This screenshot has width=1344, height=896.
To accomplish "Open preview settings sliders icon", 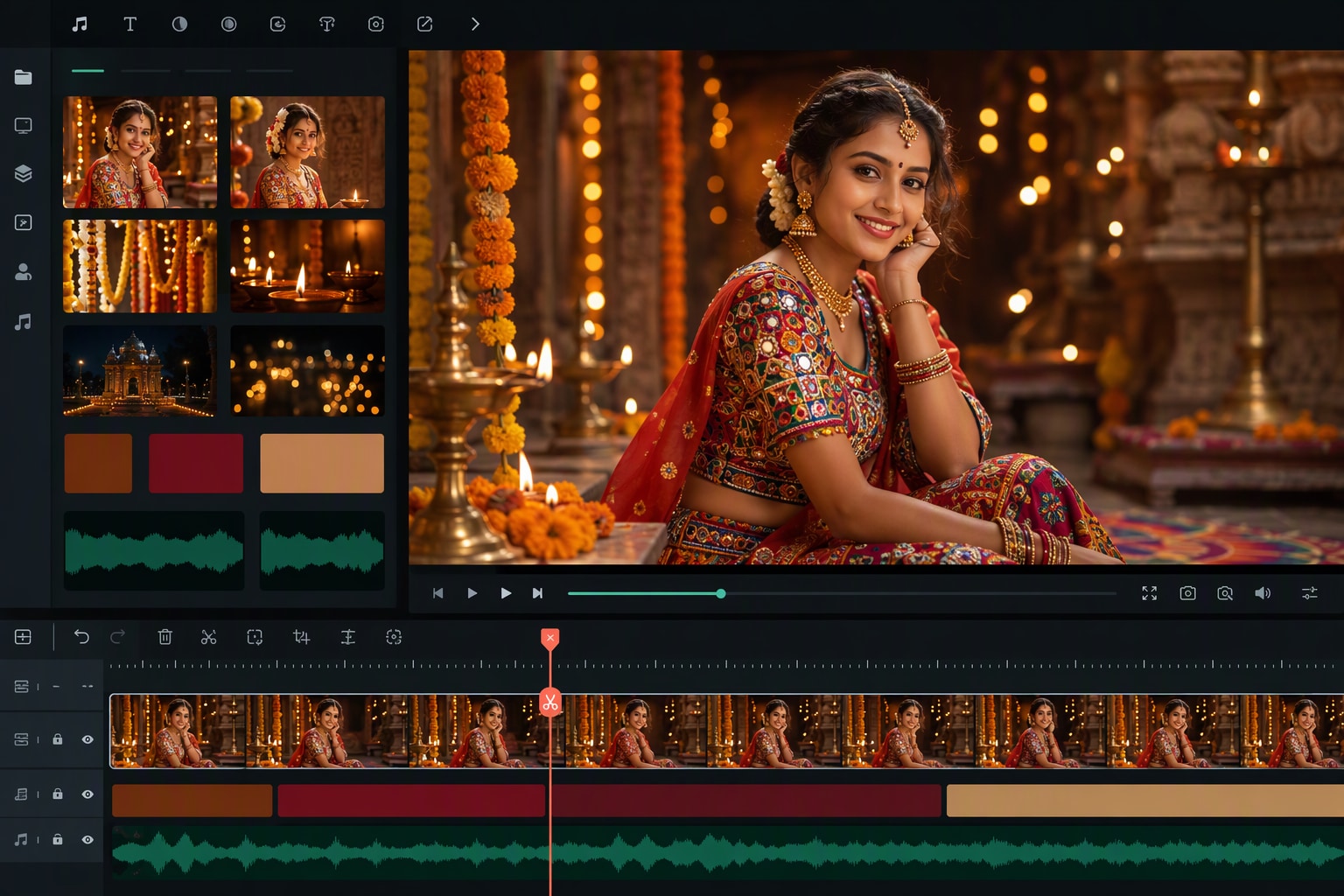I will tap(1310, 593).
